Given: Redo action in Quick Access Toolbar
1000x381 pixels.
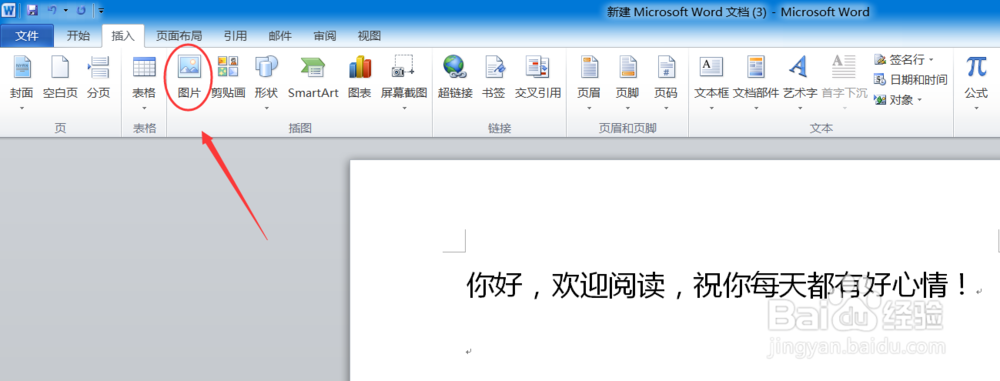Looking at the screenshot, I should [81, 10].
